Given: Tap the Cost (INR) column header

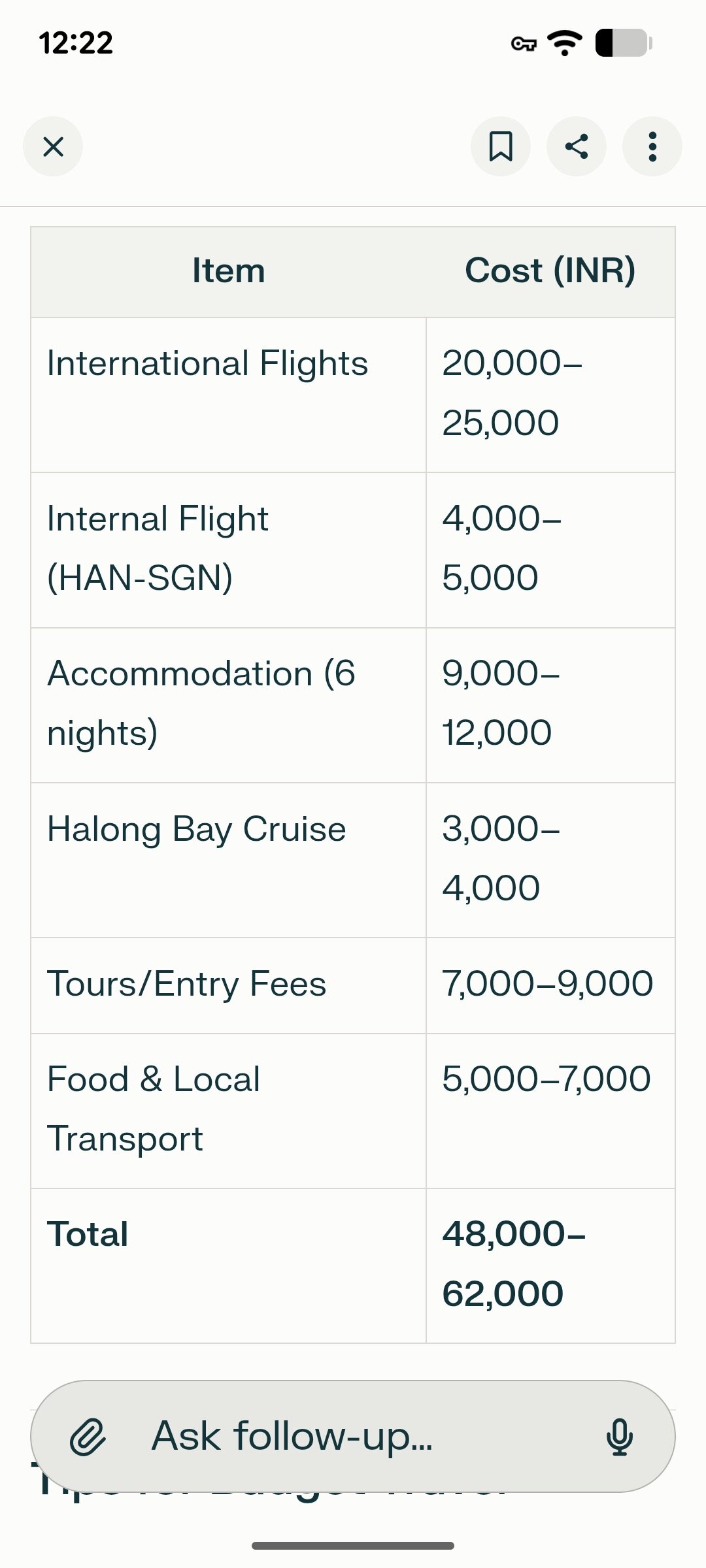Looking at the screenshot, I should tap(550, 271).
